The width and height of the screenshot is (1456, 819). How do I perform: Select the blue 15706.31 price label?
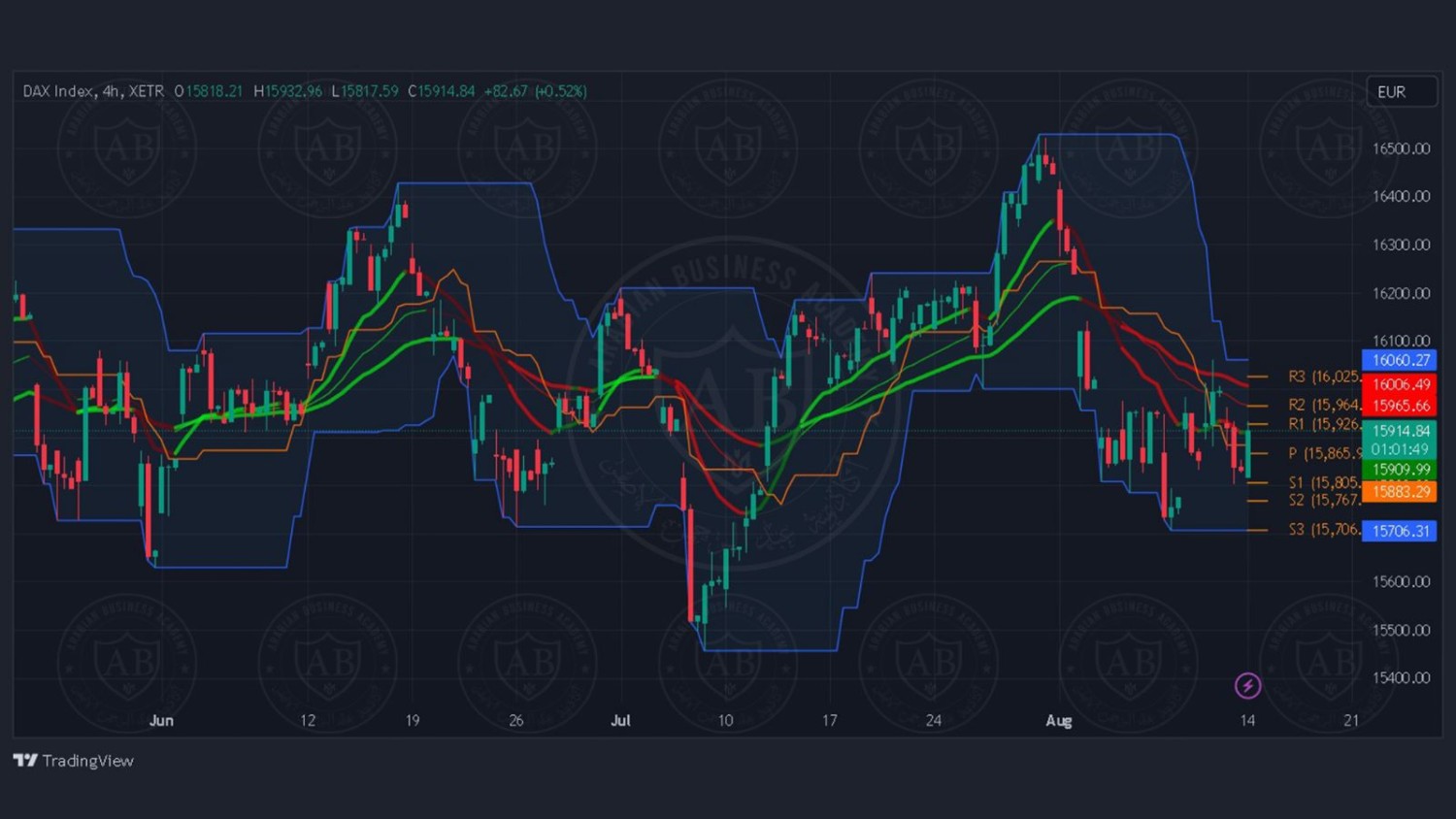click(x=1400, y=531)
